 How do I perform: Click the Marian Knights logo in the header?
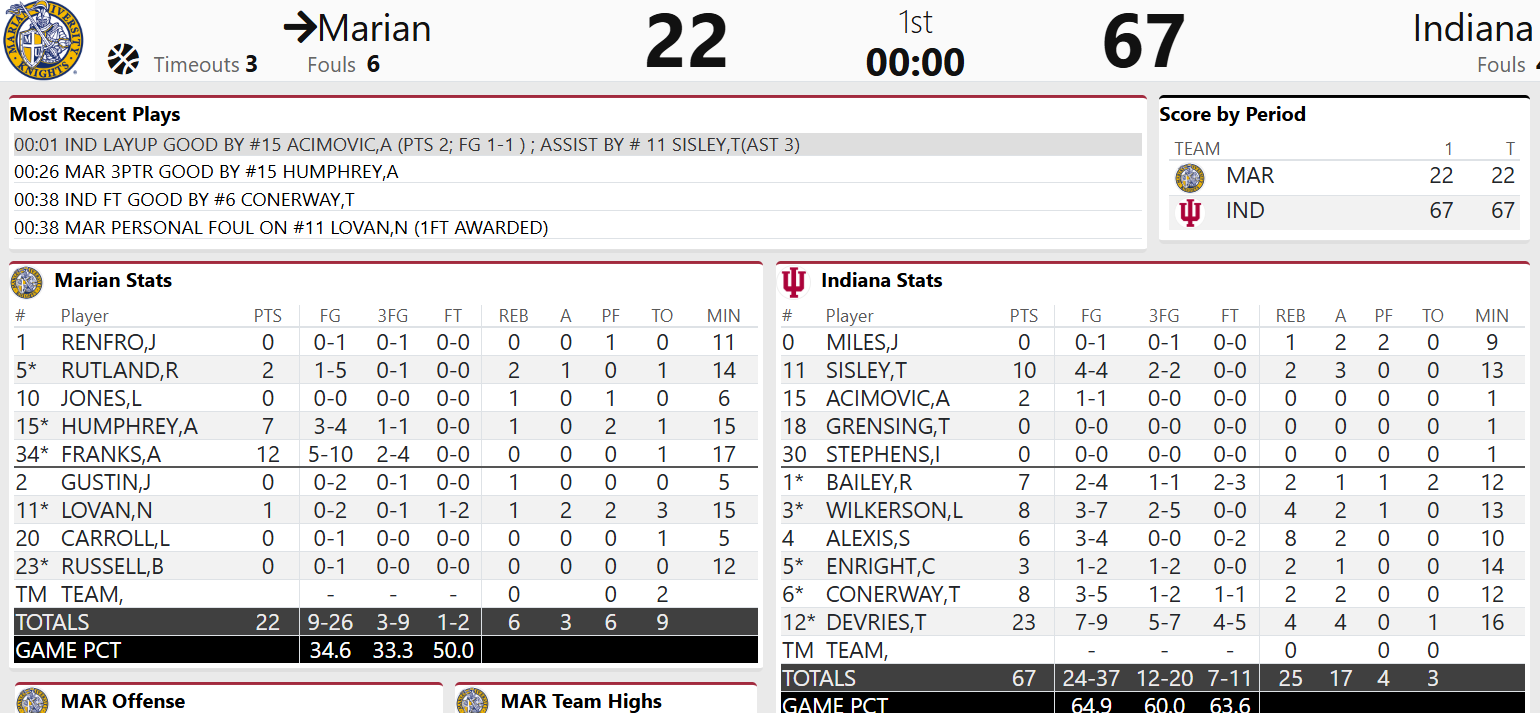[43, 40]
